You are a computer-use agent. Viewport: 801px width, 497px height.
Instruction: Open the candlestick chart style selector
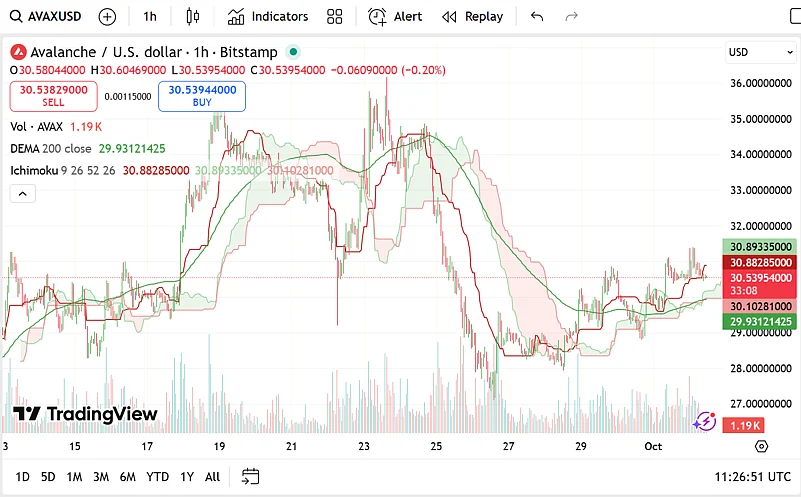tap(193, 17)
